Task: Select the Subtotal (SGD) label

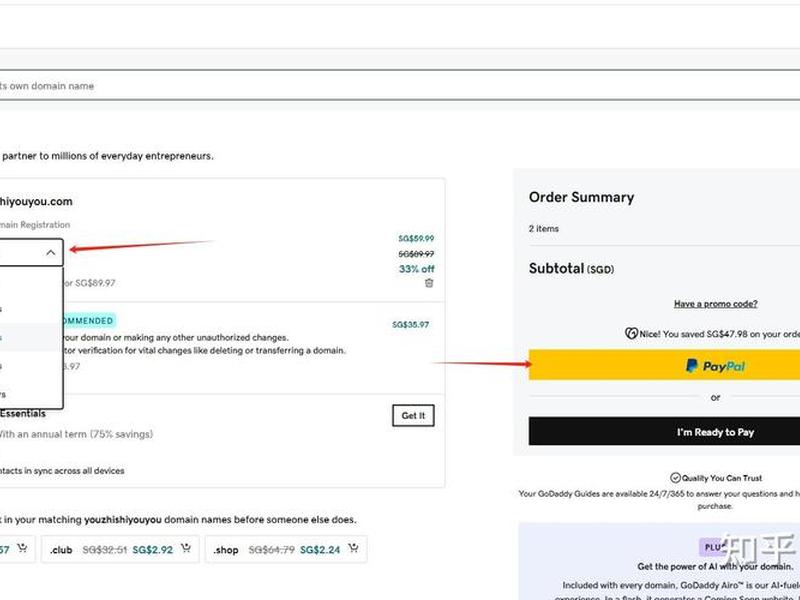Action: [x=571, y=268]
